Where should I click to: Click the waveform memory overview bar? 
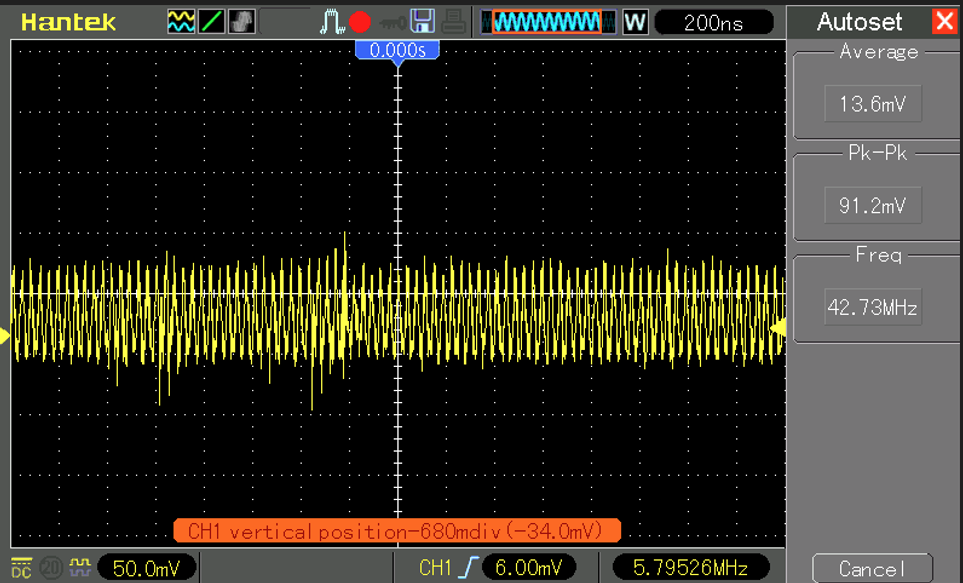(x=548, y=21)
